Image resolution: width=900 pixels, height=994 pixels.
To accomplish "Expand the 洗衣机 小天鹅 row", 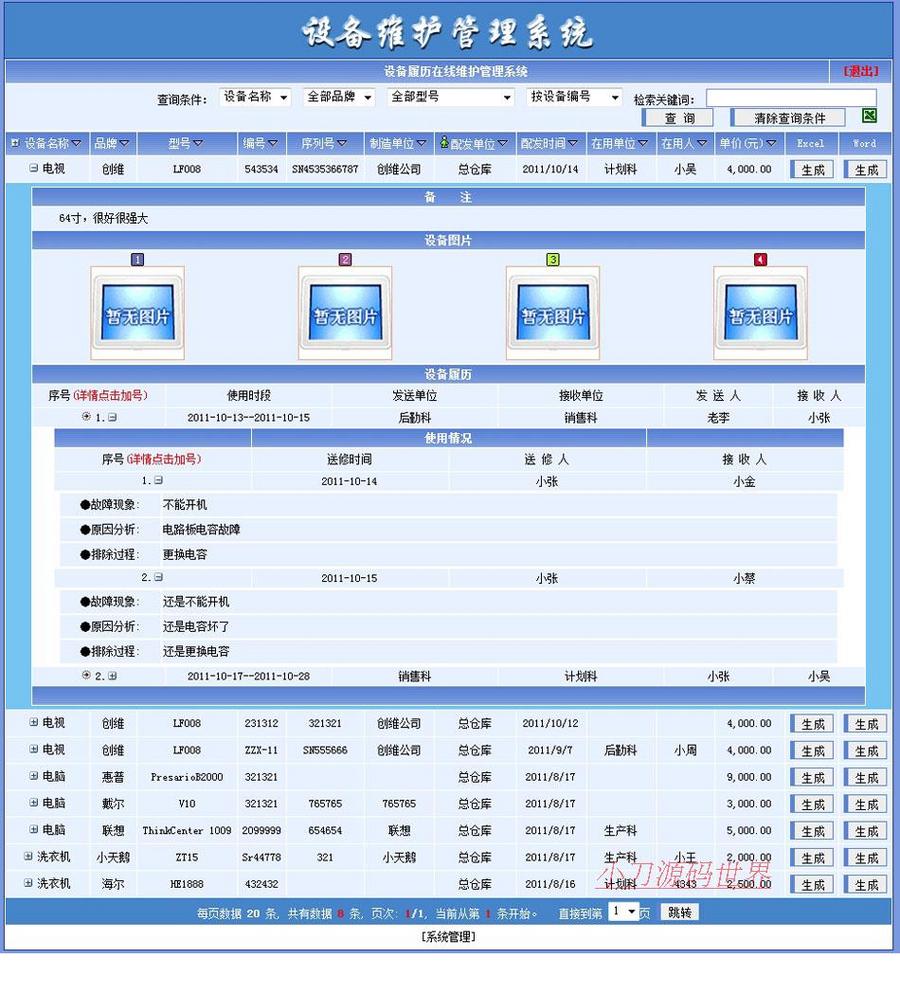I will click(28, 856).
